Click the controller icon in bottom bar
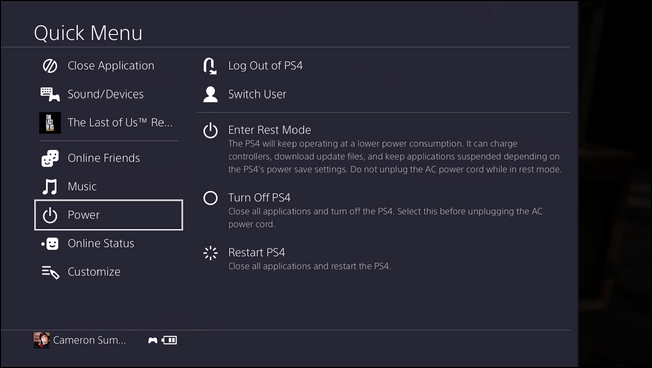 pos(153,341)
